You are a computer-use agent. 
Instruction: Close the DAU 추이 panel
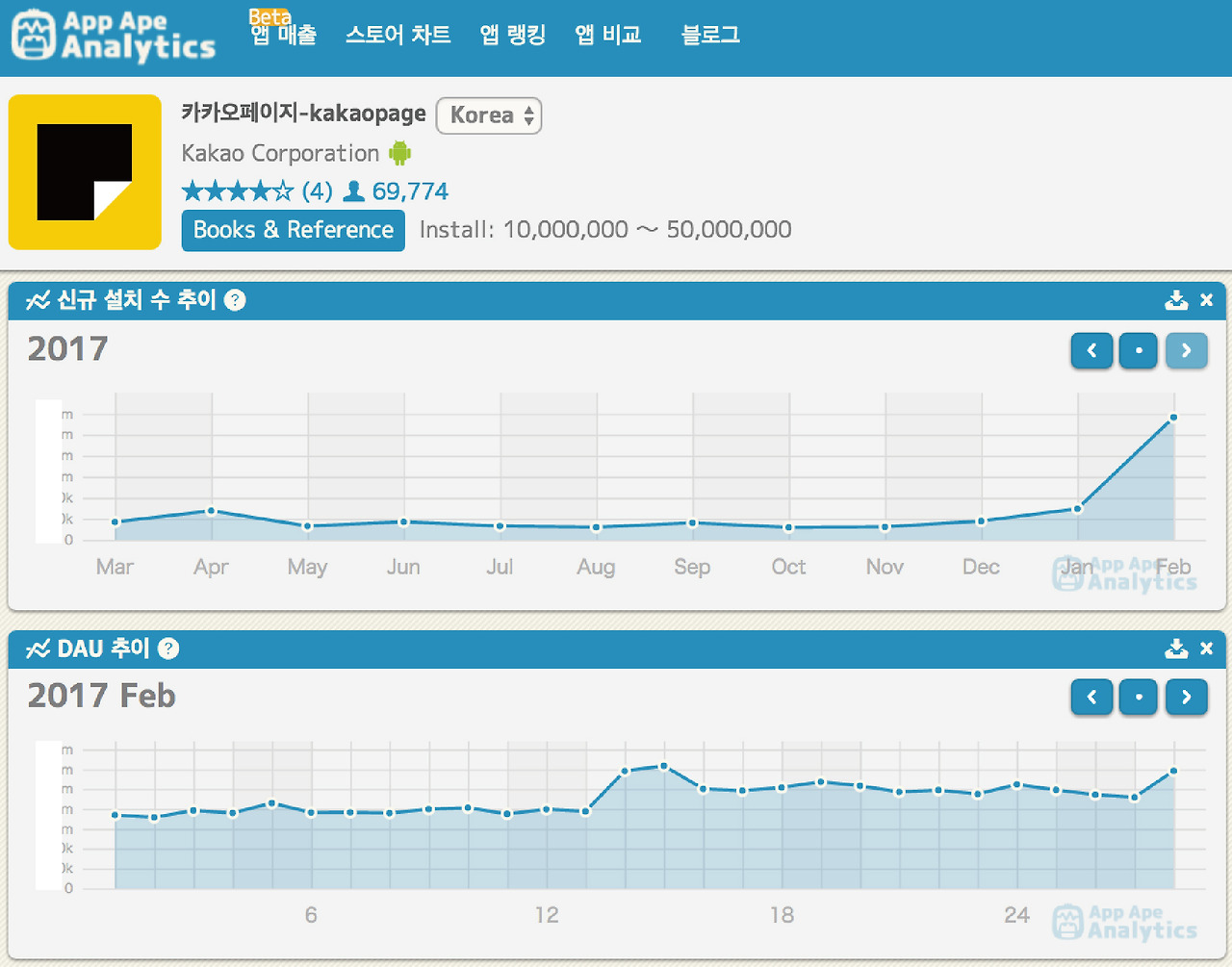(1206, 649)
